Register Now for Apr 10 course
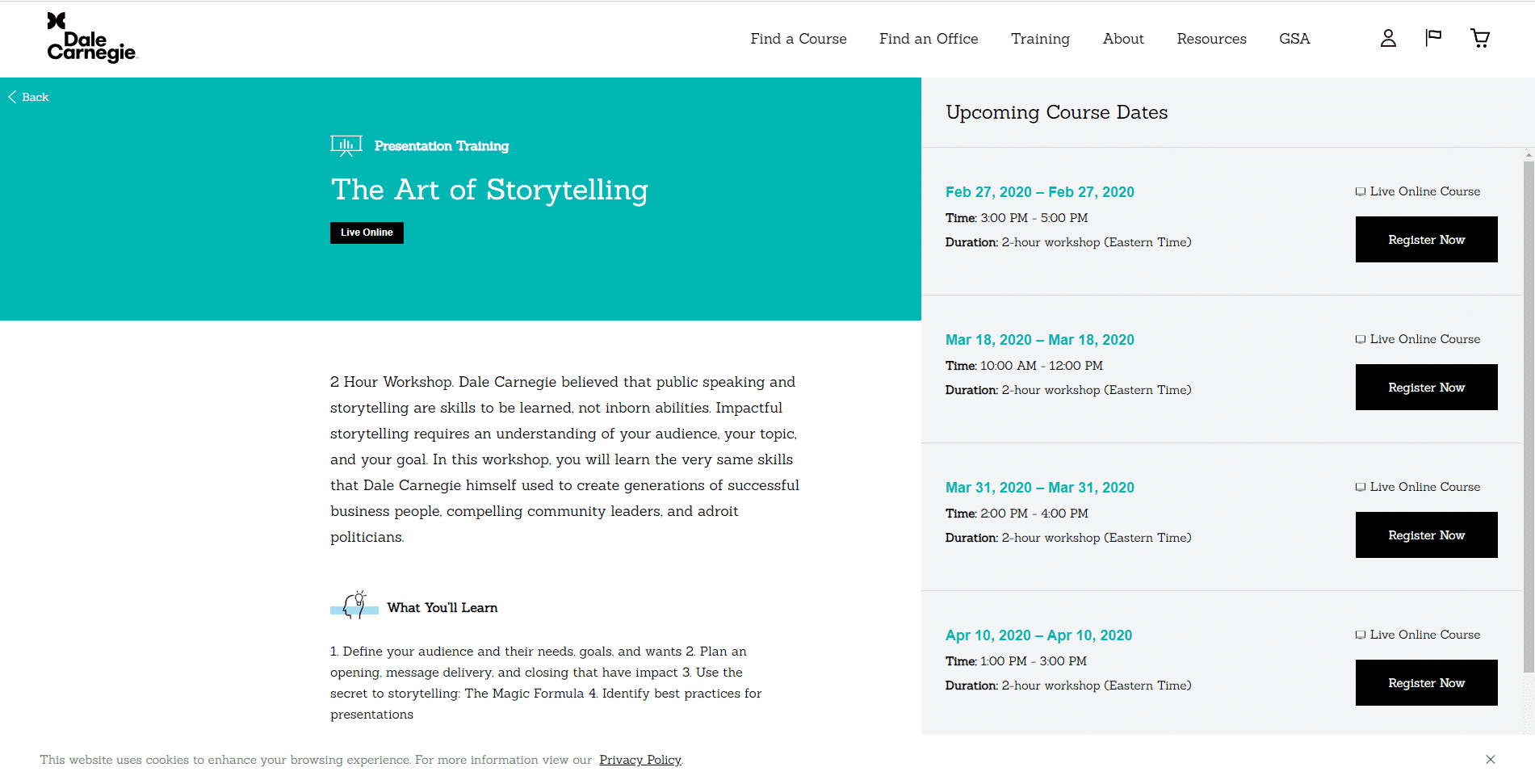Viewport: 1535px width, 784px height. [x=1427, y=682]
